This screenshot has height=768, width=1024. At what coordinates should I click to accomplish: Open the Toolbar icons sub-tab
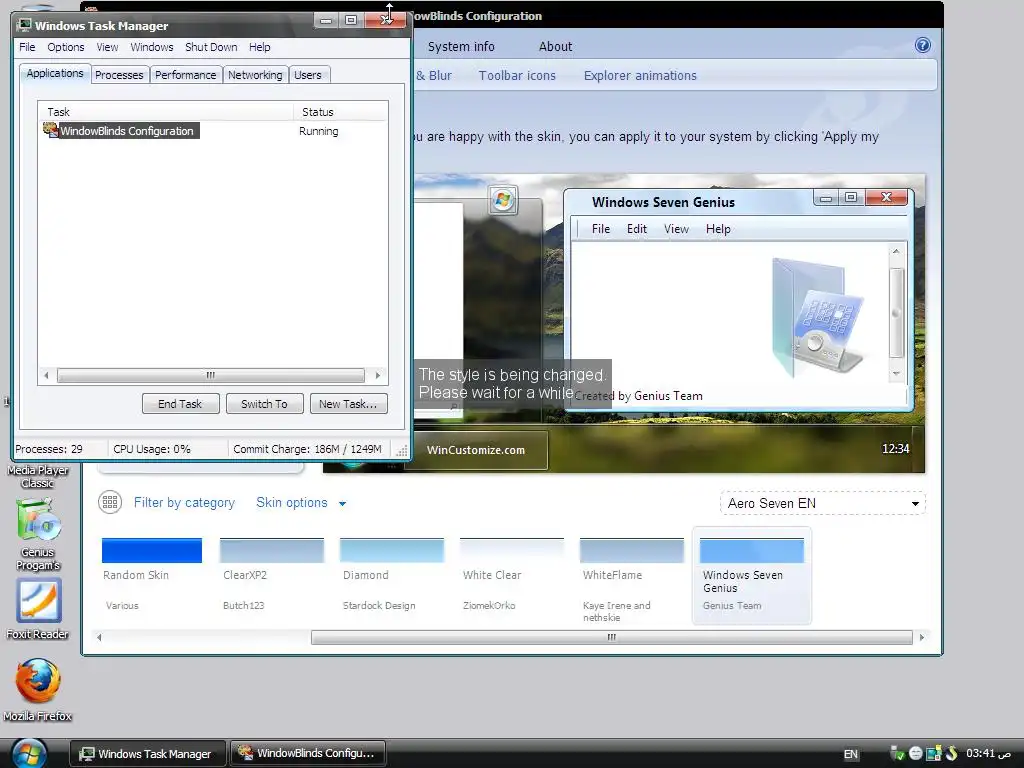click(517, 75)
